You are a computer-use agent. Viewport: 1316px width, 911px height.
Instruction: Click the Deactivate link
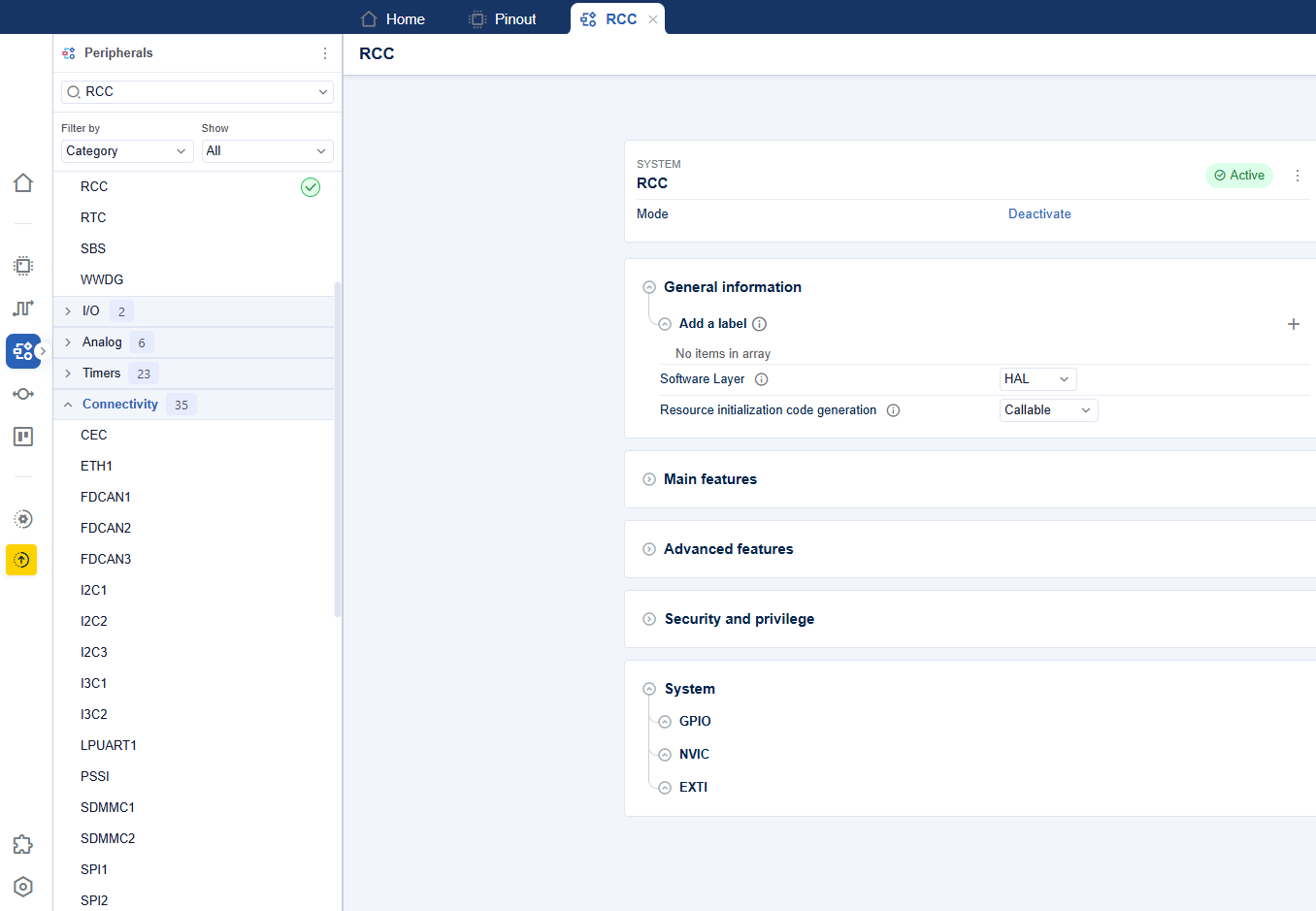click(1039, 214)
